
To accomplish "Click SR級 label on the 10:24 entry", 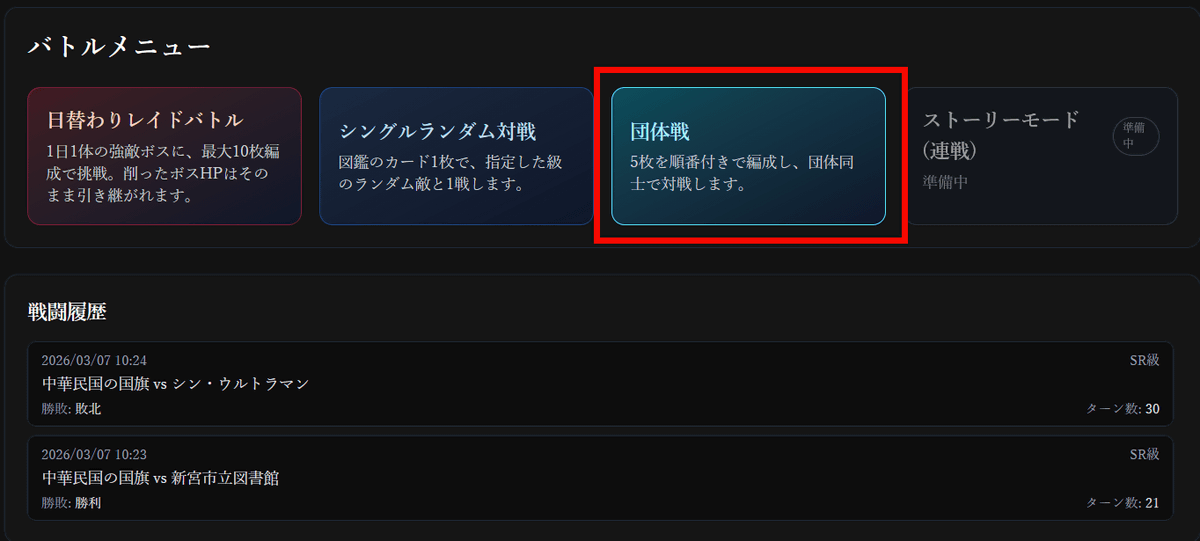I will pos(1144,360).
